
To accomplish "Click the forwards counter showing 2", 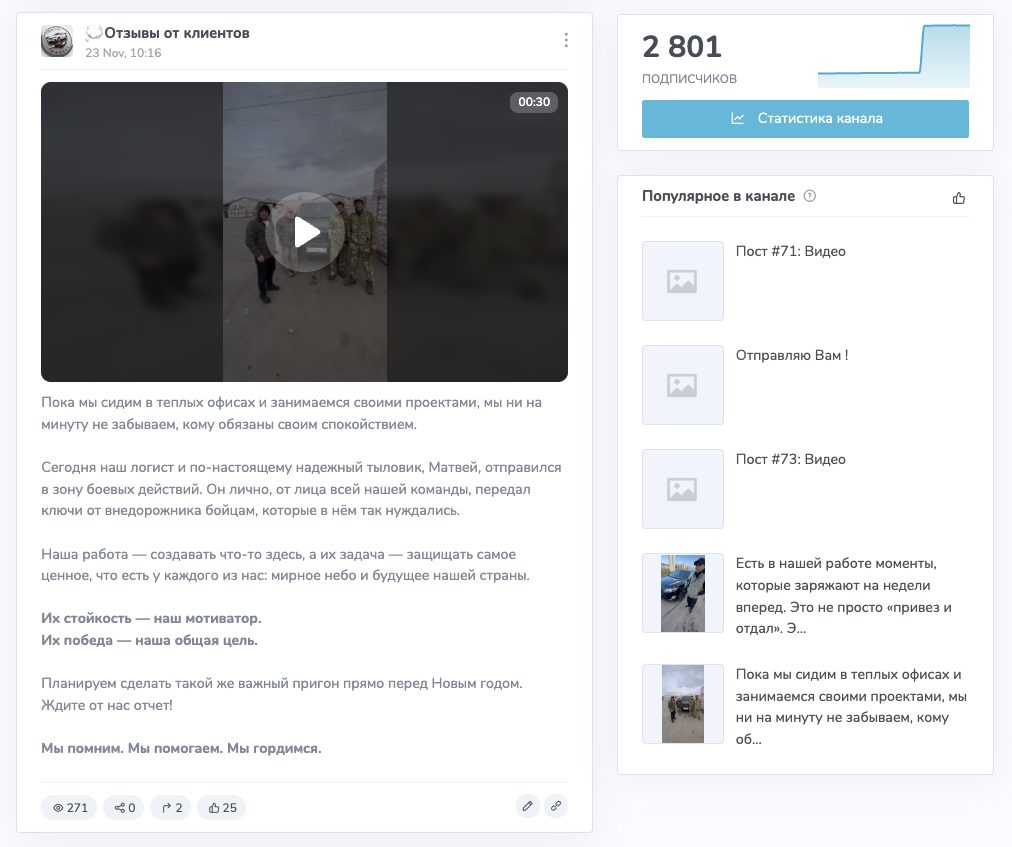I will (x=171, y=808).
